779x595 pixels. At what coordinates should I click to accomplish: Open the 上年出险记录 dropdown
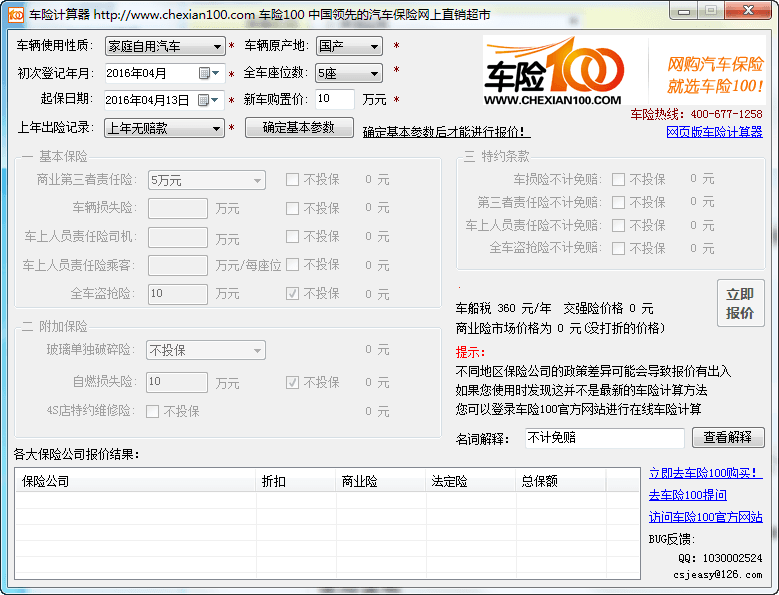pyautogui.click(x=218, y=128)
